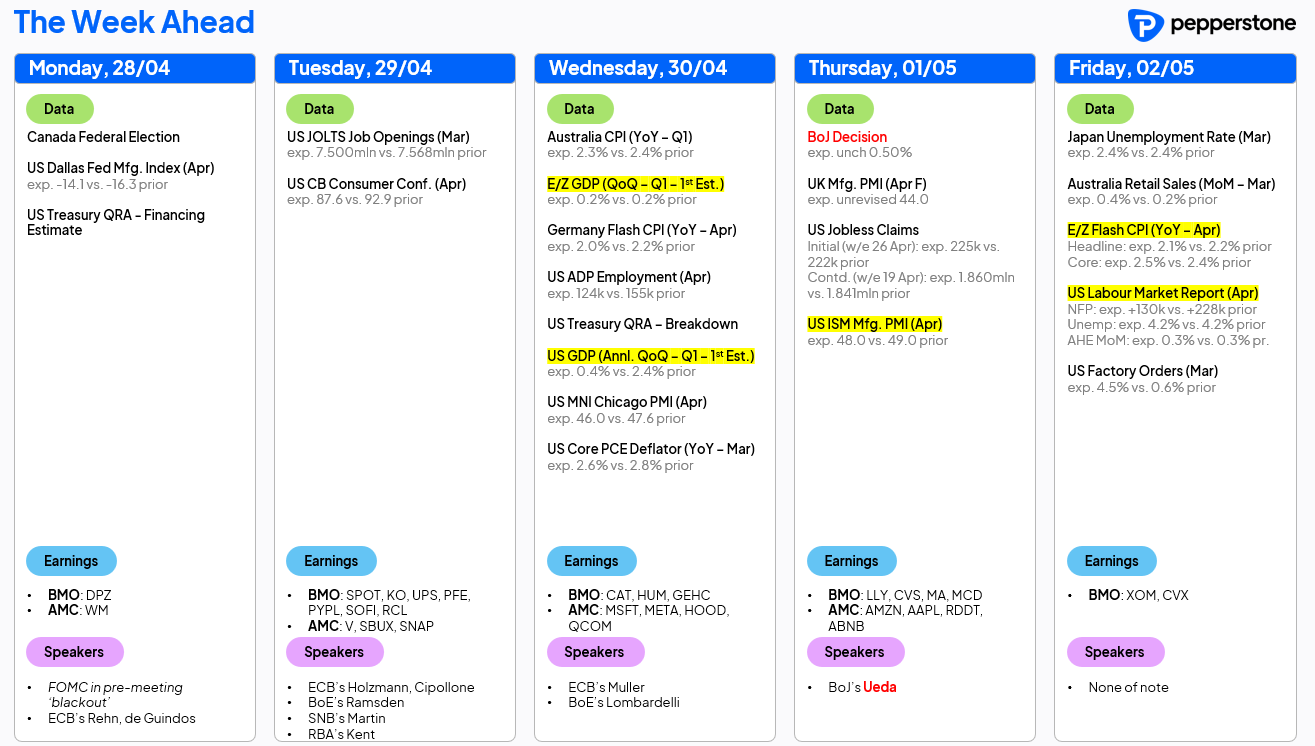Click the Data pill under Monday
The height and width of the screenshot is (746, 1315).
pos(59,109)
